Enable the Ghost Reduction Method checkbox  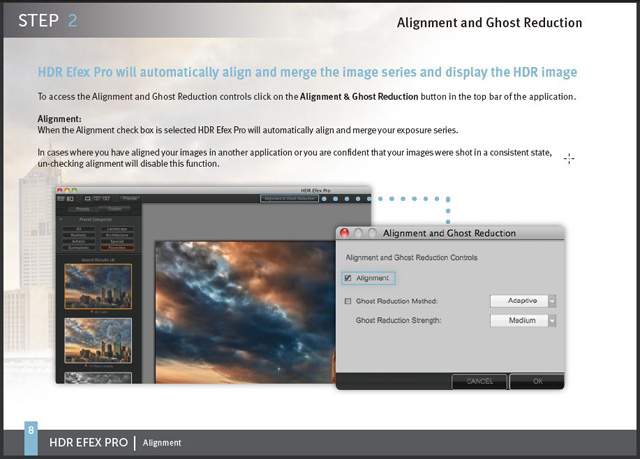point(348,301)
